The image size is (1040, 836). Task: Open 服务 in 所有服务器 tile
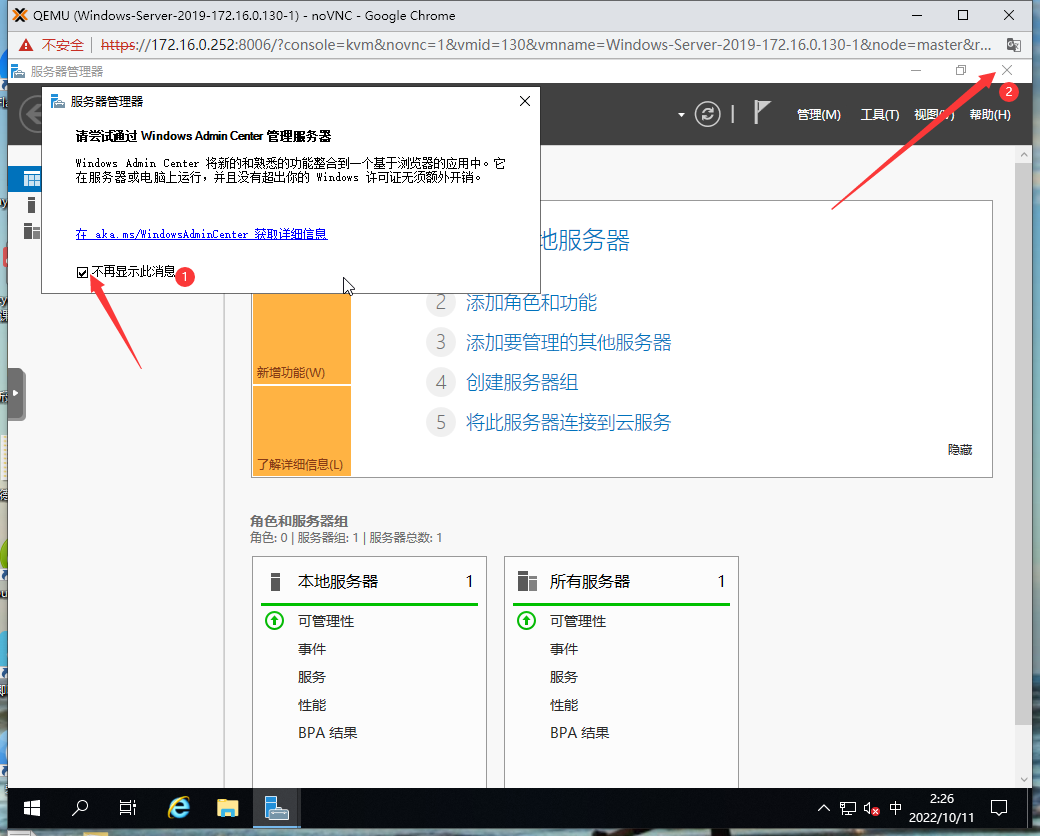click(x=564, y=677)
